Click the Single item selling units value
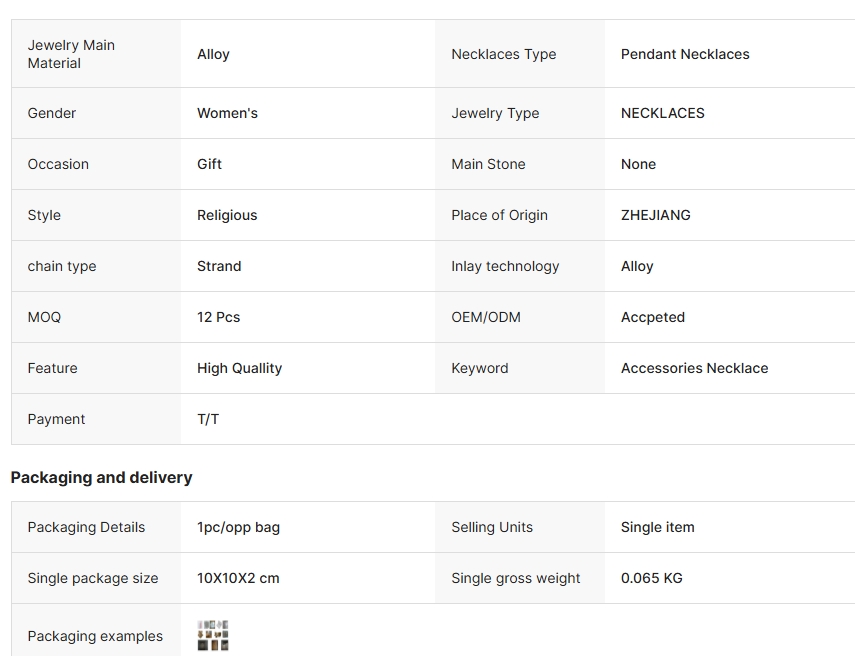Viewport: 855px width, 656px height. coord(657,527)
